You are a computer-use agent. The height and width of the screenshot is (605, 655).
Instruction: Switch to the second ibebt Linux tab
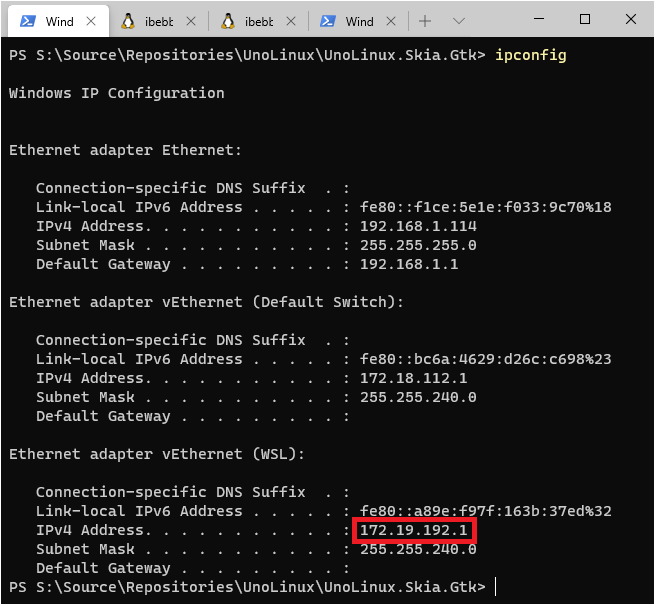coord(159,21)
